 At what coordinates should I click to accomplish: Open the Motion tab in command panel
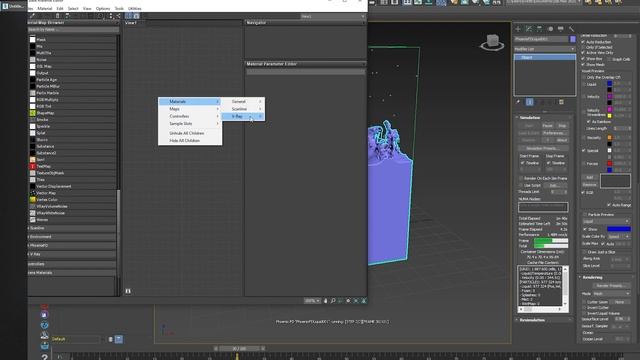(550, 29)
